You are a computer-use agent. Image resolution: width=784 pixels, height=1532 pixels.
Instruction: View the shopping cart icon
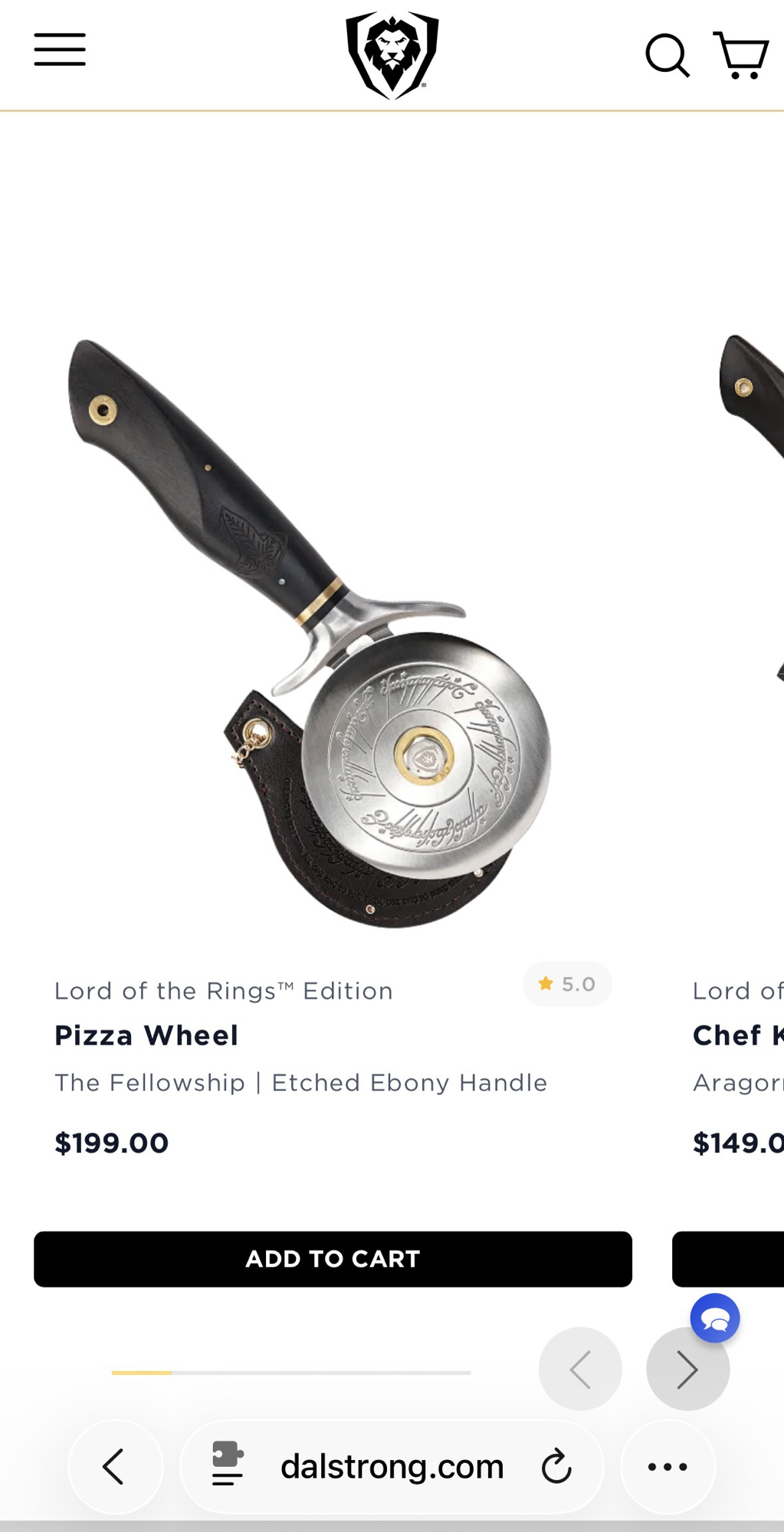coord(741,55)
